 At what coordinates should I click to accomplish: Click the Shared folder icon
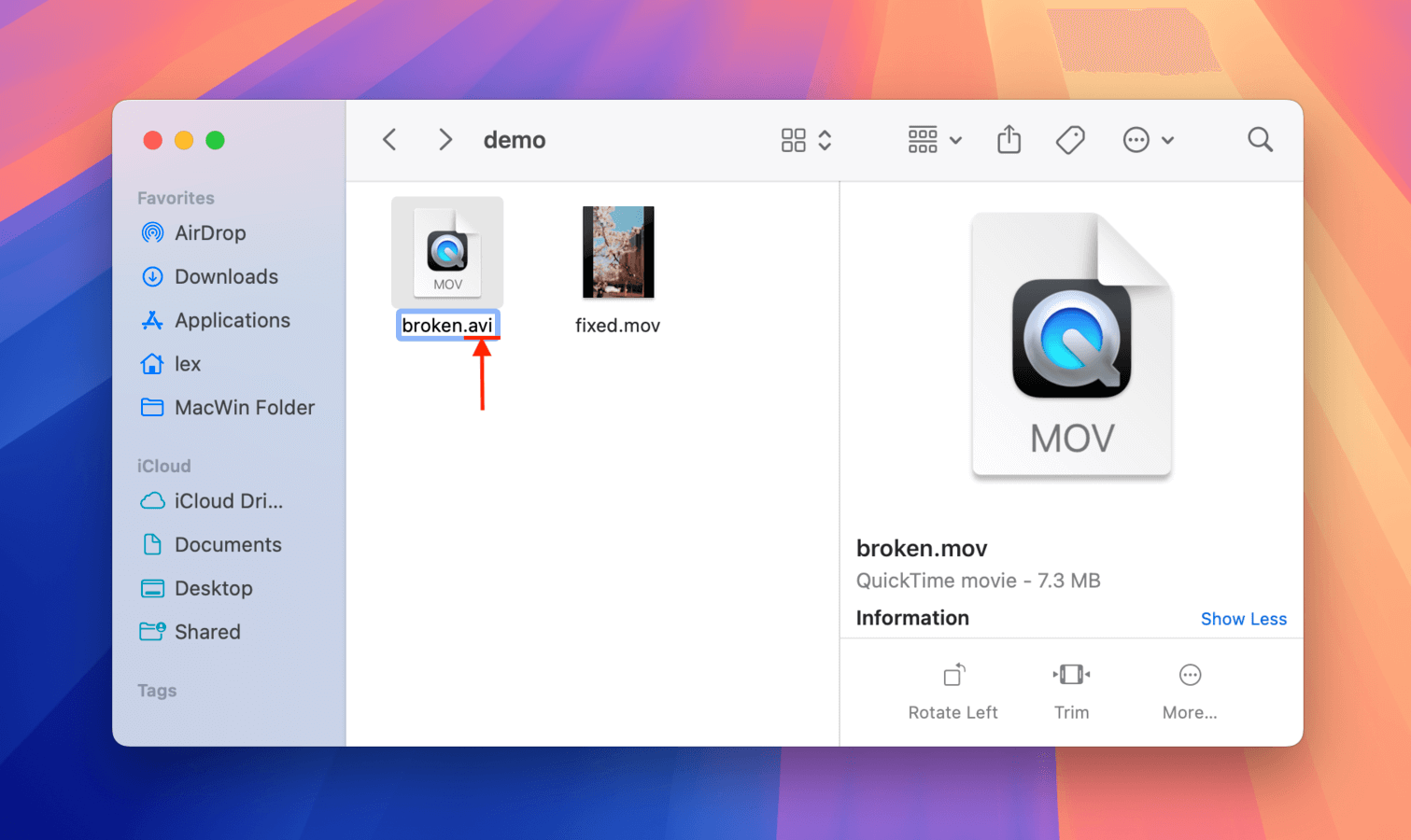(152, 632)
